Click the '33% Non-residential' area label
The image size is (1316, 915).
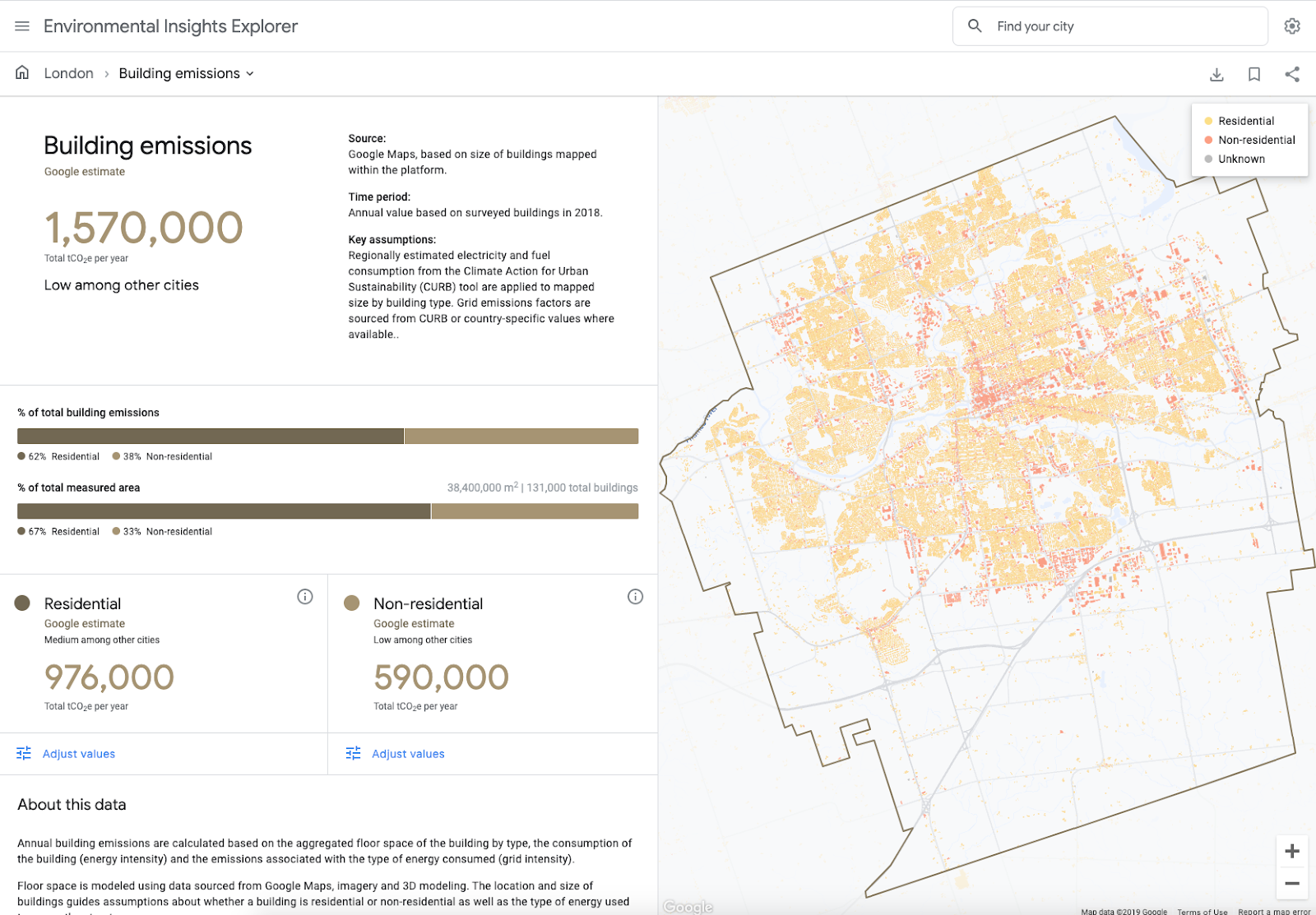pyautogui.click(x=162, y=531)
